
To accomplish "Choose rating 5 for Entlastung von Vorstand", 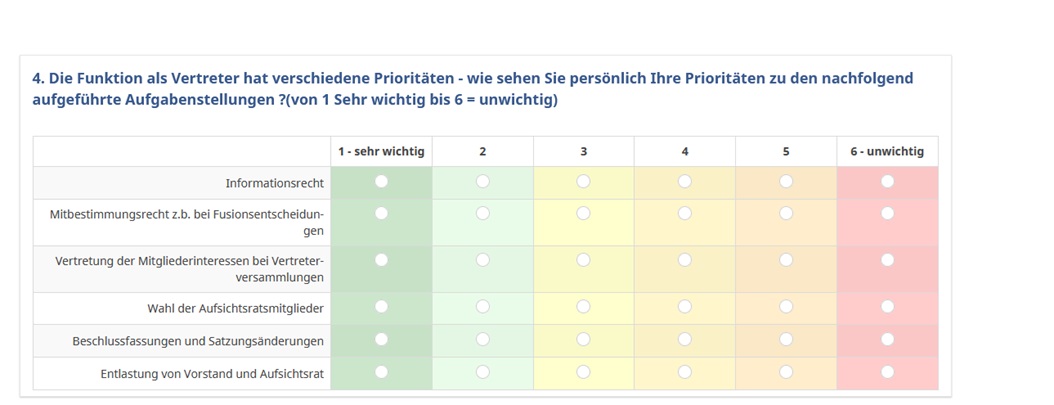I will (x=786, y=372).
